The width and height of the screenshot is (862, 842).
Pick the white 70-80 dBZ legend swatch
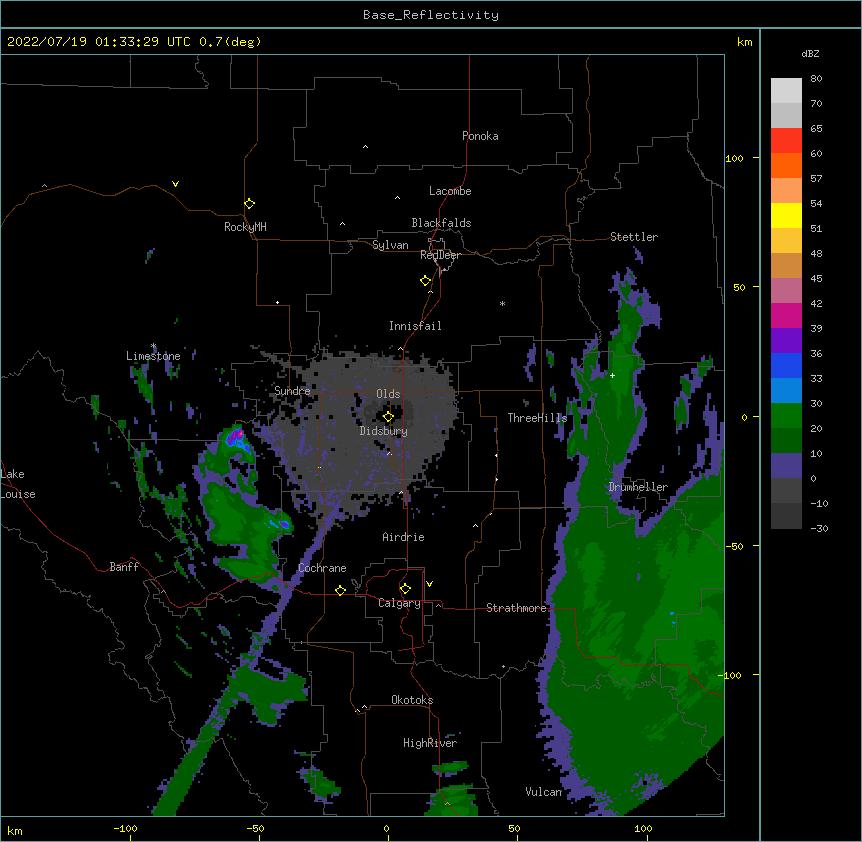[786, 91]
